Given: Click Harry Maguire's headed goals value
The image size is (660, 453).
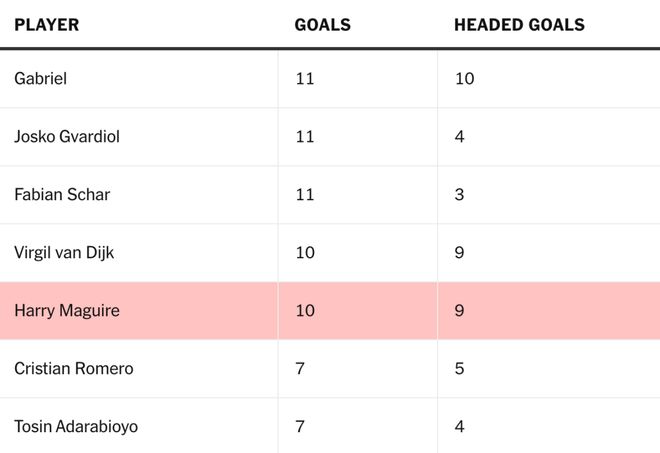Looking at the screenshot, I should coord(459,310).
